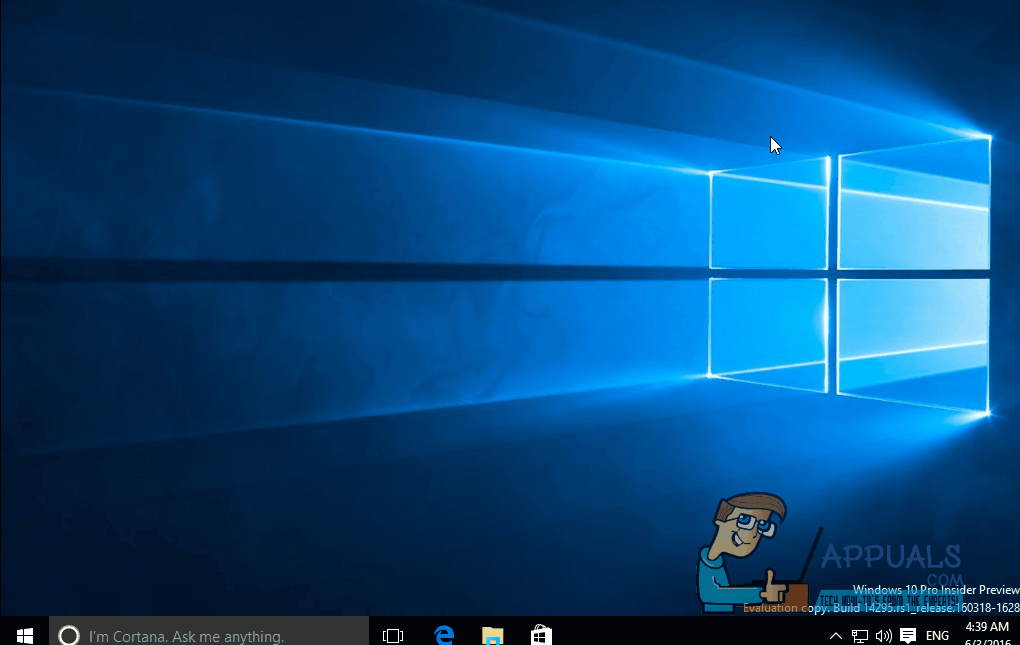Open the Windows Store app

tap(540, 635)
